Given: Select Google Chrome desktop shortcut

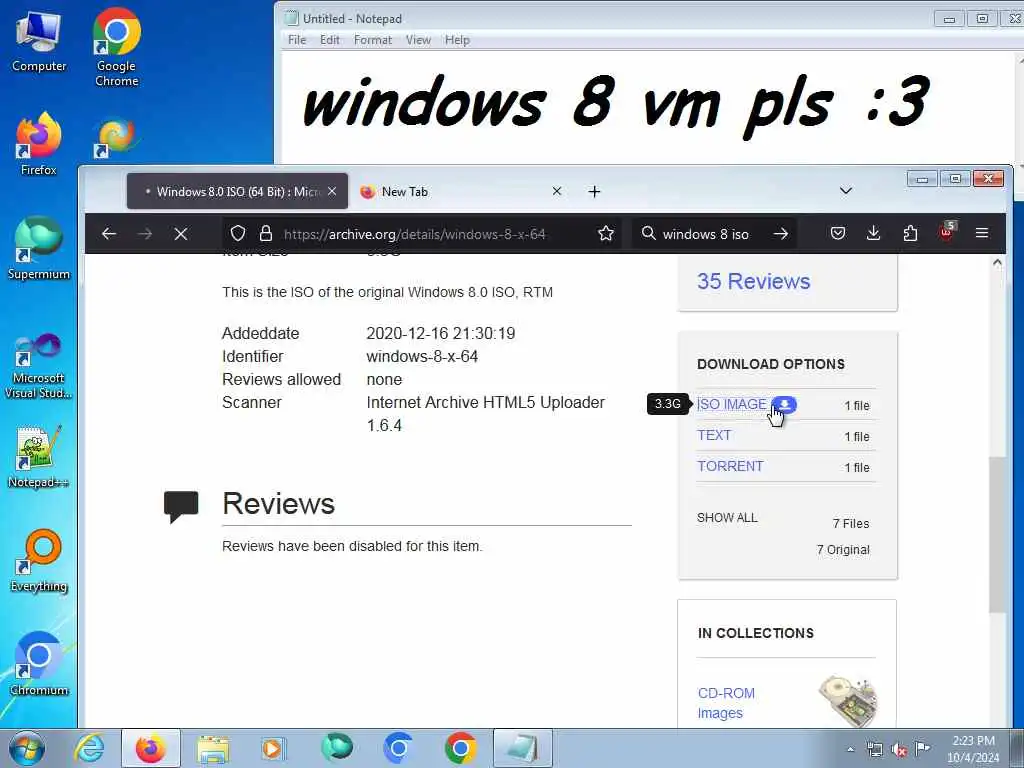Looking at the screenshot, I should click(x=116, y=48).
